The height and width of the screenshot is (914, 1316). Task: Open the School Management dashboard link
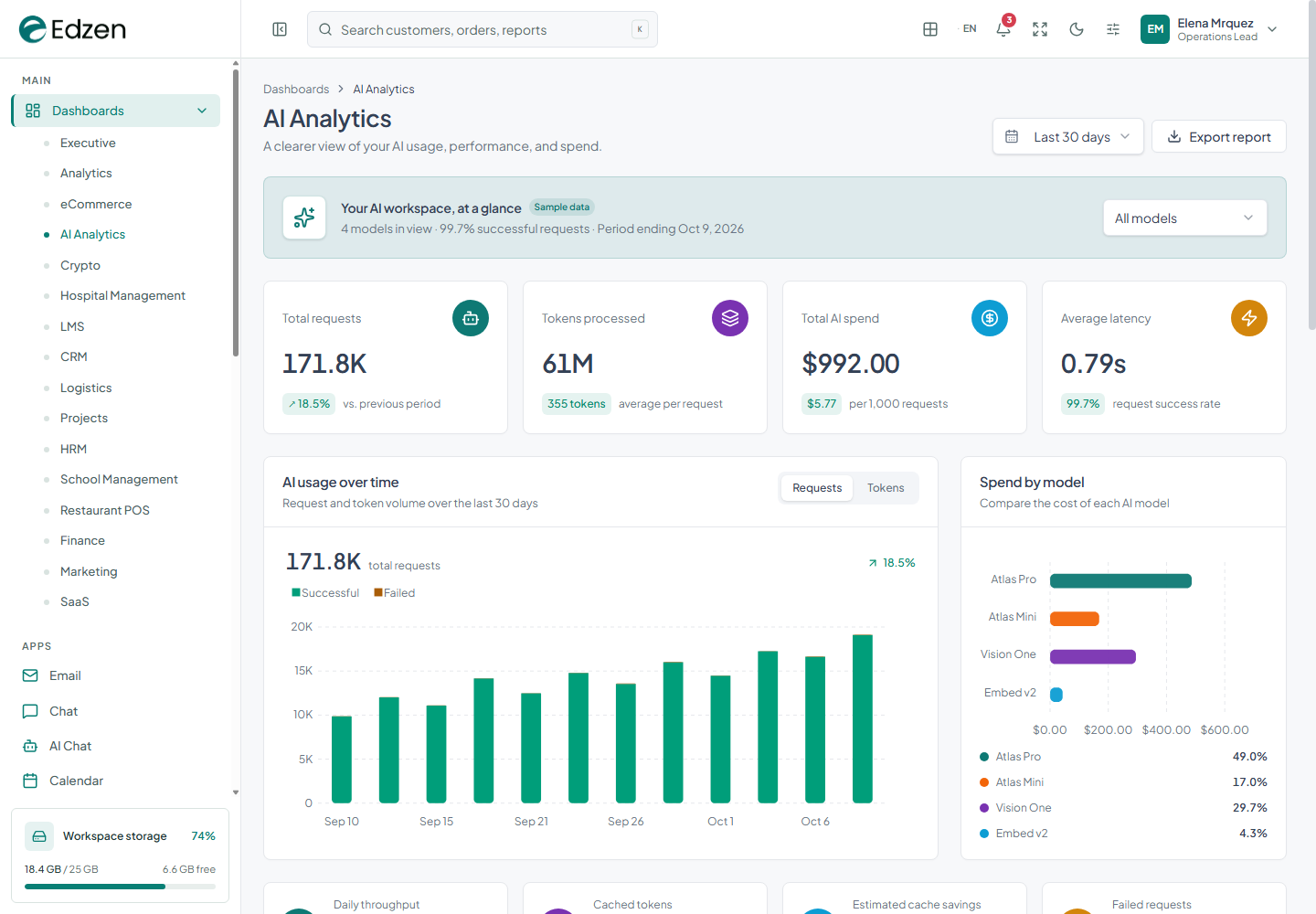coord(119,479)
